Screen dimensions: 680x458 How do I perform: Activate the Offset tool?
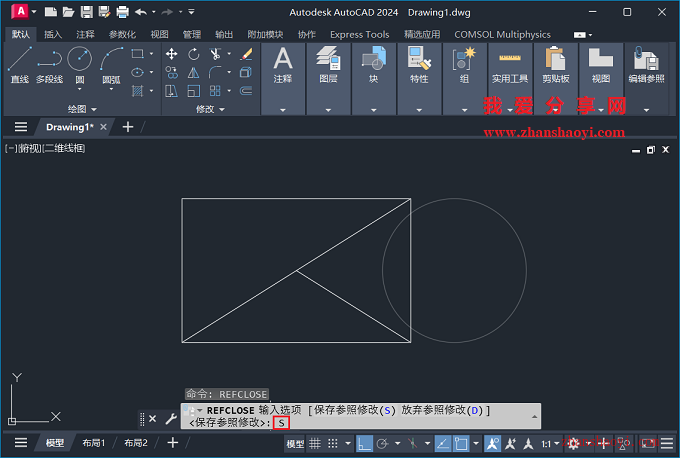[246, 91]
